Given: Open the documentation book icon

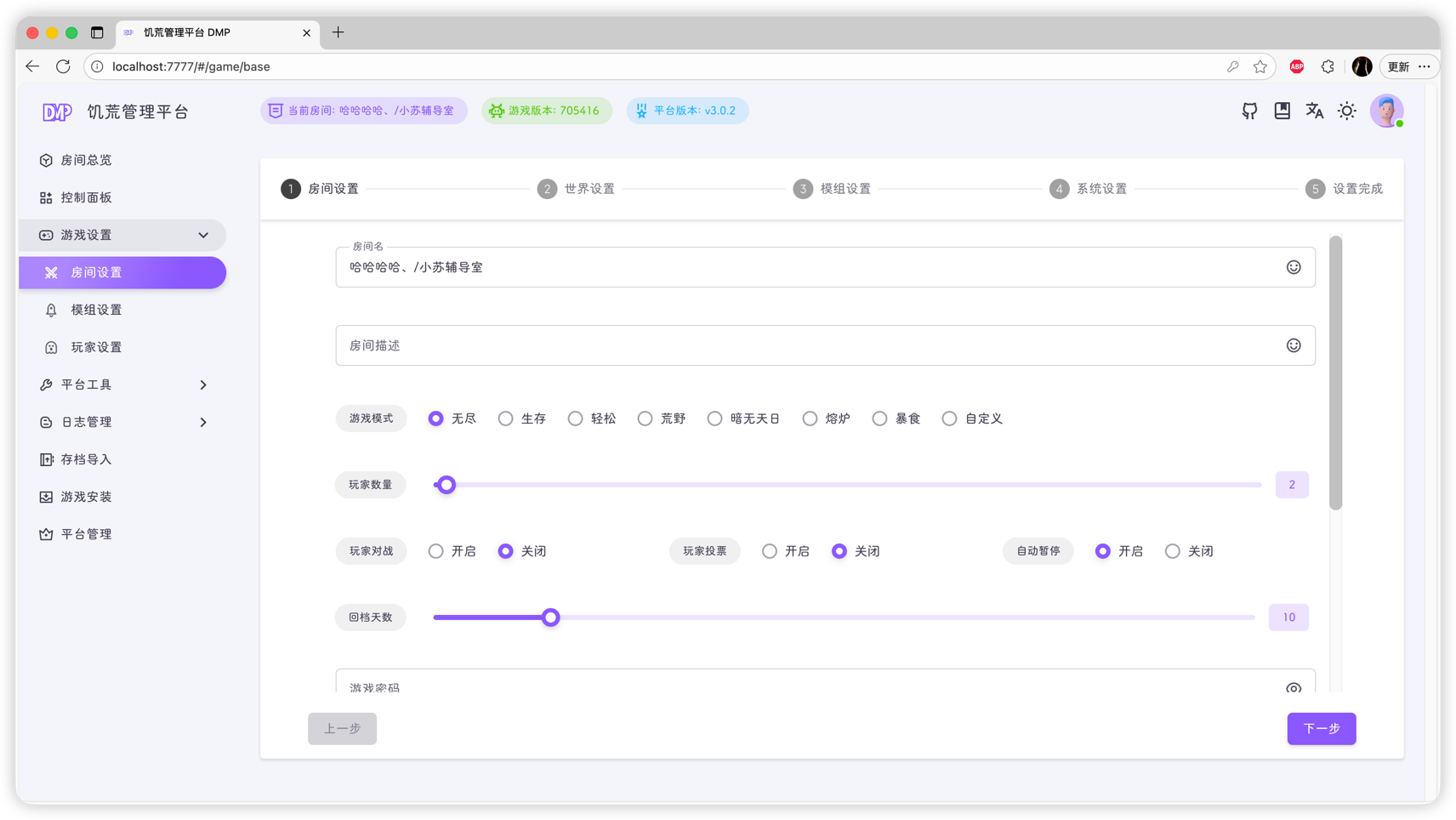Looking at the screenshot, I should click(x=1282, y=111).
